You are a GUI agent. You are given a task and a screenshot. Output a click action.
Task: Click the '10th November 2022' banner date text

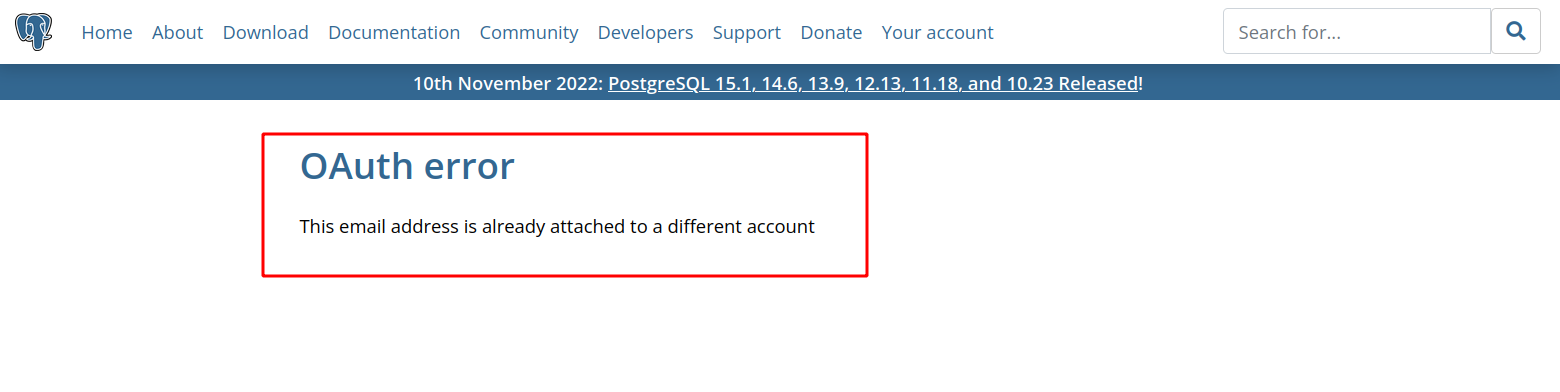coord(508,83)
